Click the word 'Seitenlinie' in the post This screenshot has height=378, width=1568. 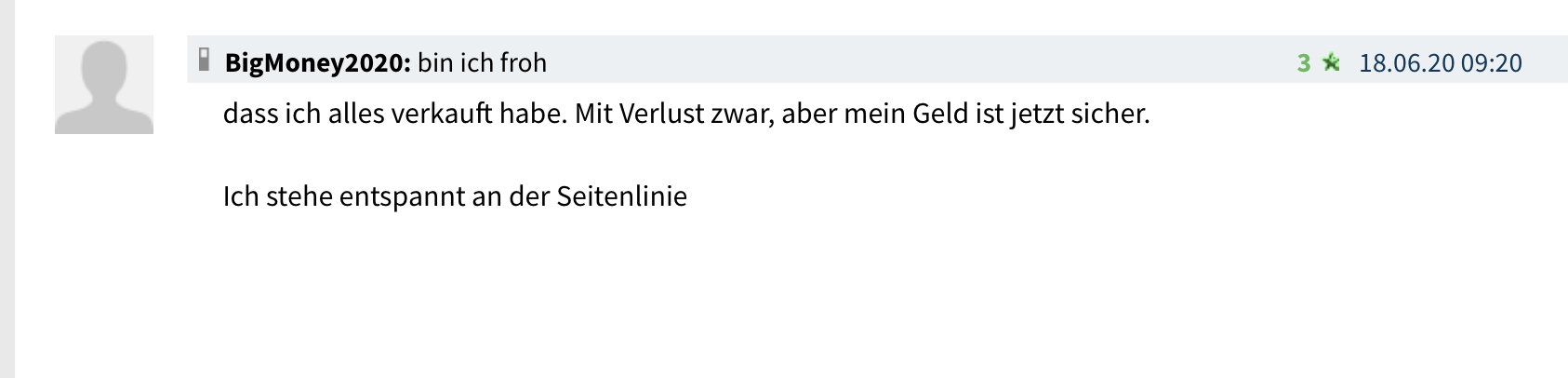(621, 196)
